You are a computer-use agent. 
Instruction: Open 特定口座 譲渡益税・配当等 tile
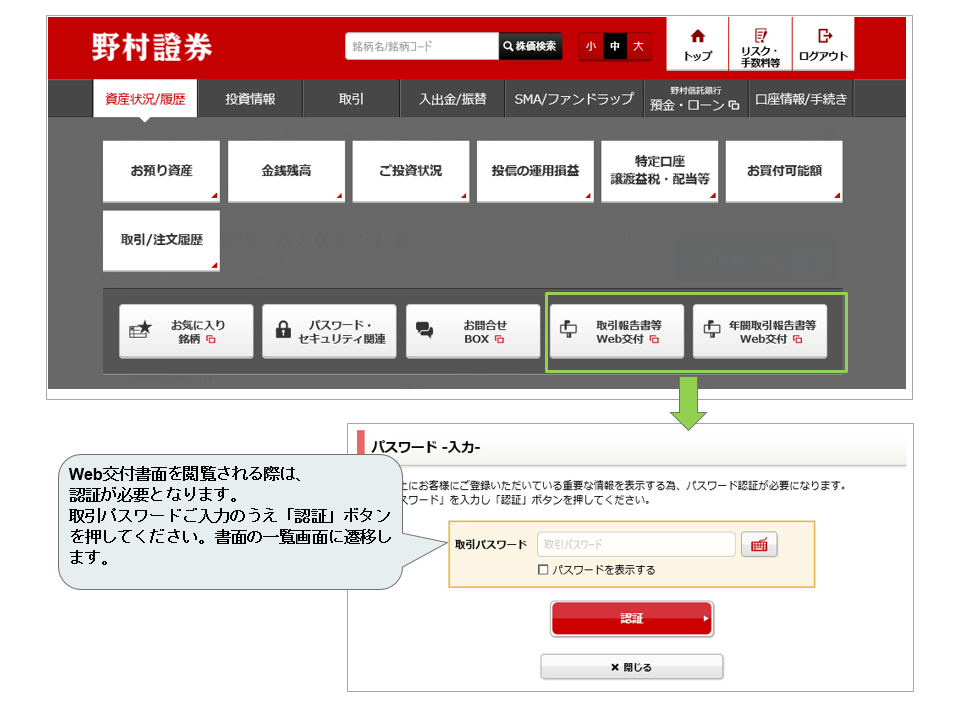point(659,171)
